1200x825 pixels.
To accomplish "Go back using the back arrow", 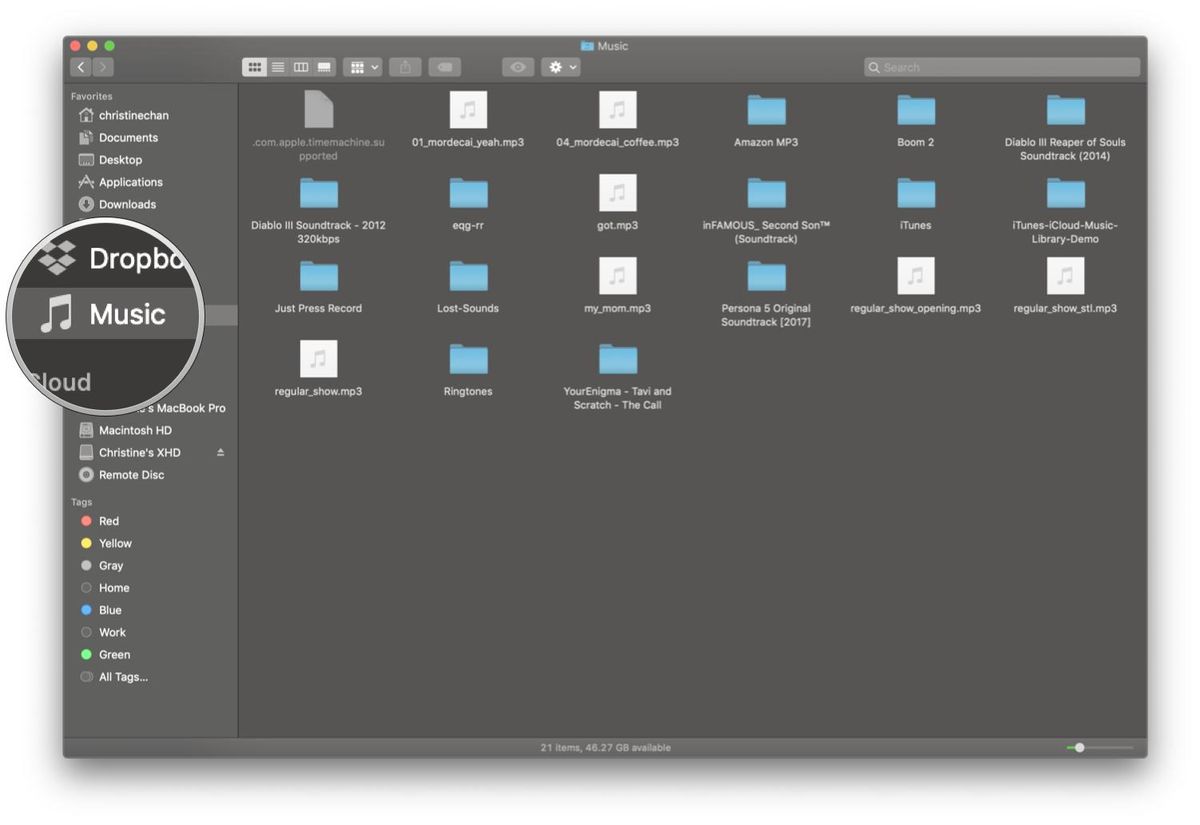I will pos(80,66).
